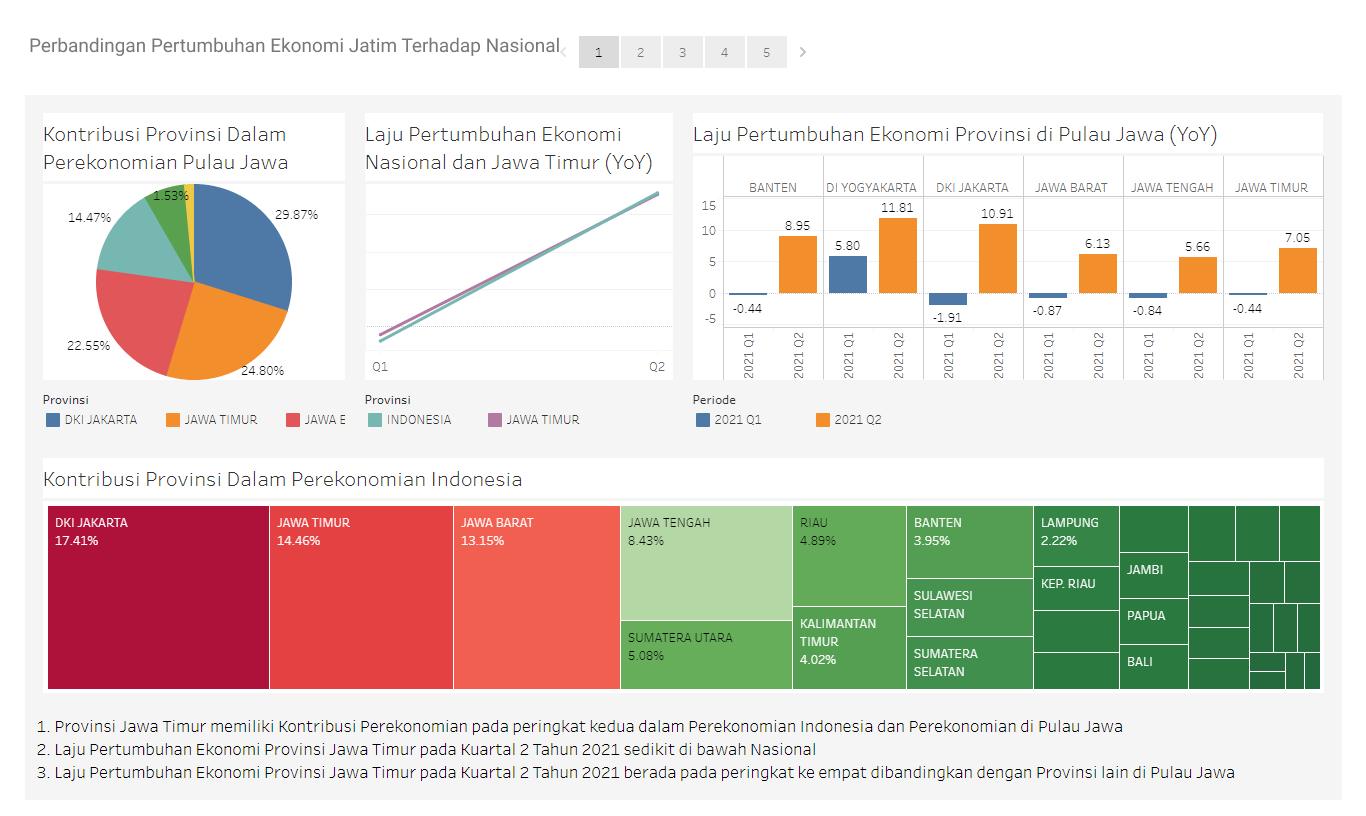Select KALIMANTAN TIMUR 4.02% treemap tile
Screen dimensions: 1366x816
(x=849, y=648)
